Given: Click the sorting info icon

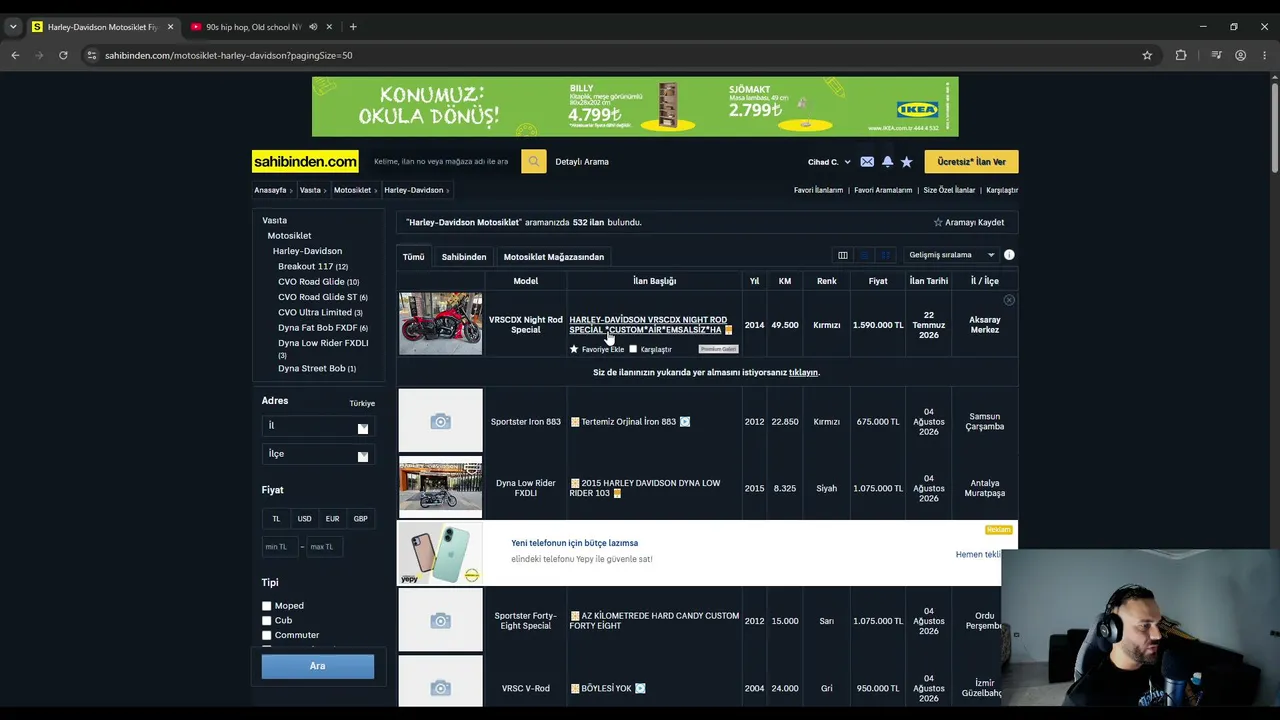Looking at the screenshot, I should 1009,255.
